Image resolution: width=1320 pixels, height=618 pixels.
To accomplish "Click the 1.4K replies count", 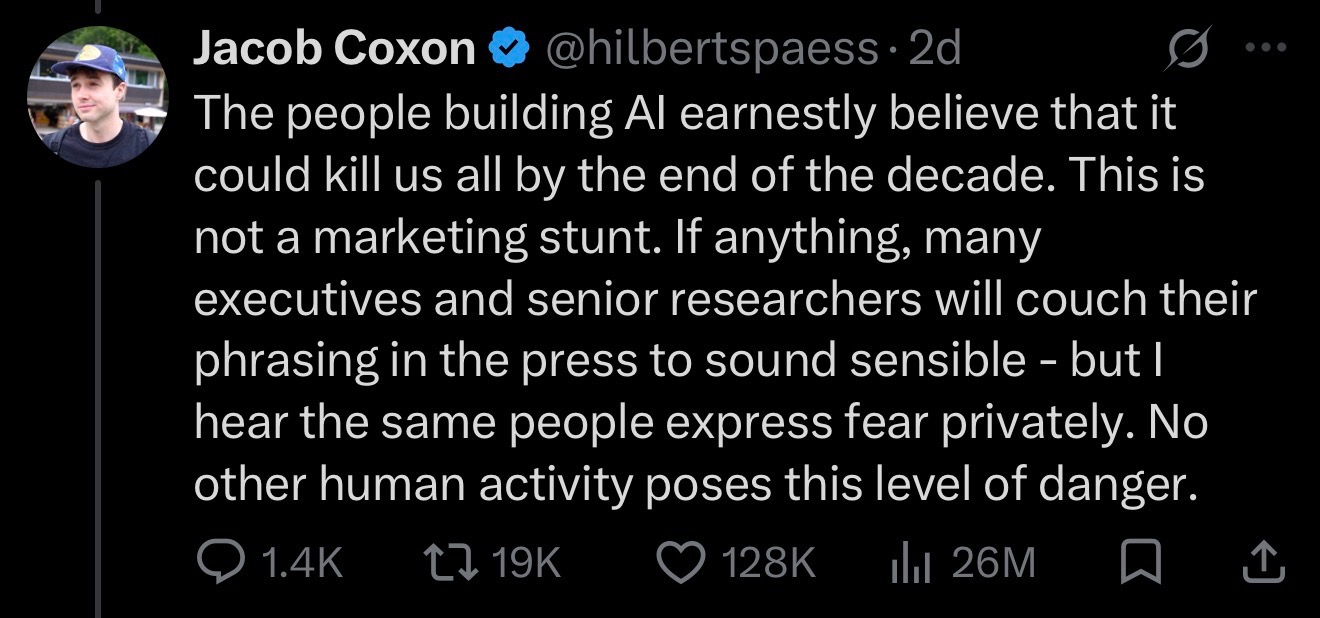I will click(299, 564).
